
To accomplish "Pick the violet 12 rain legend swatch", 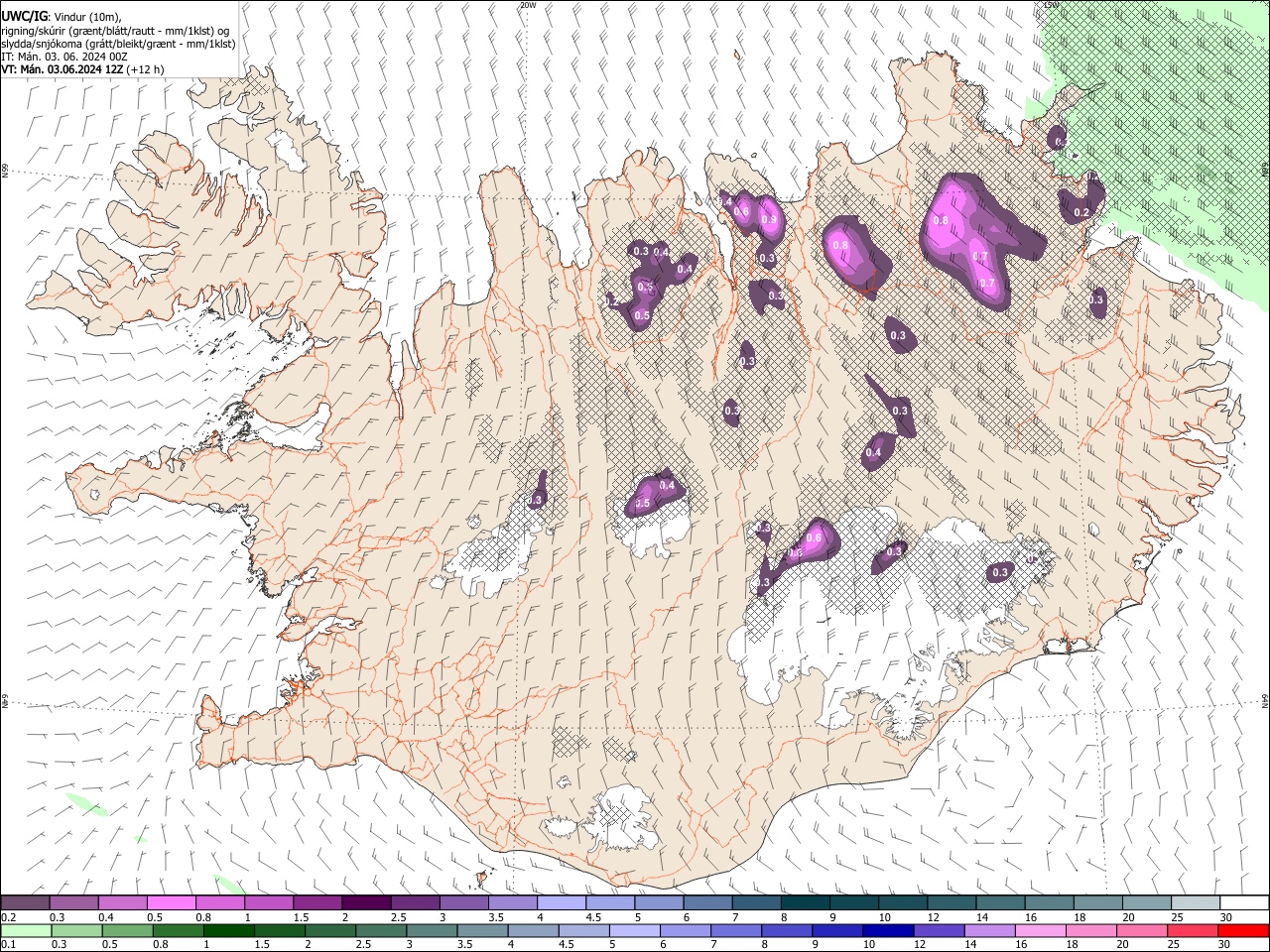I will point(939,931).
